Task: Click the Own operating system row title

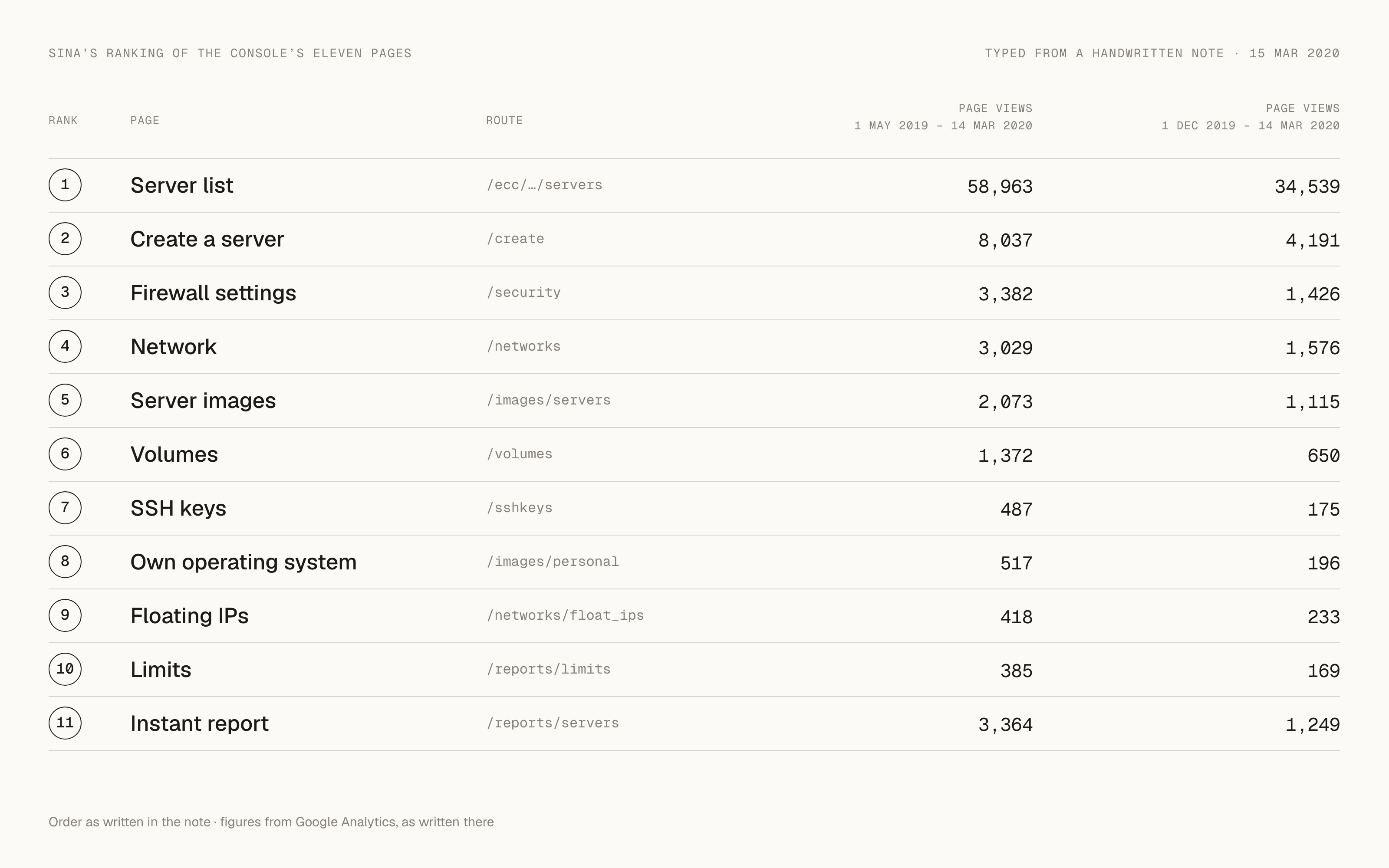Action: (x=244, y=562)
